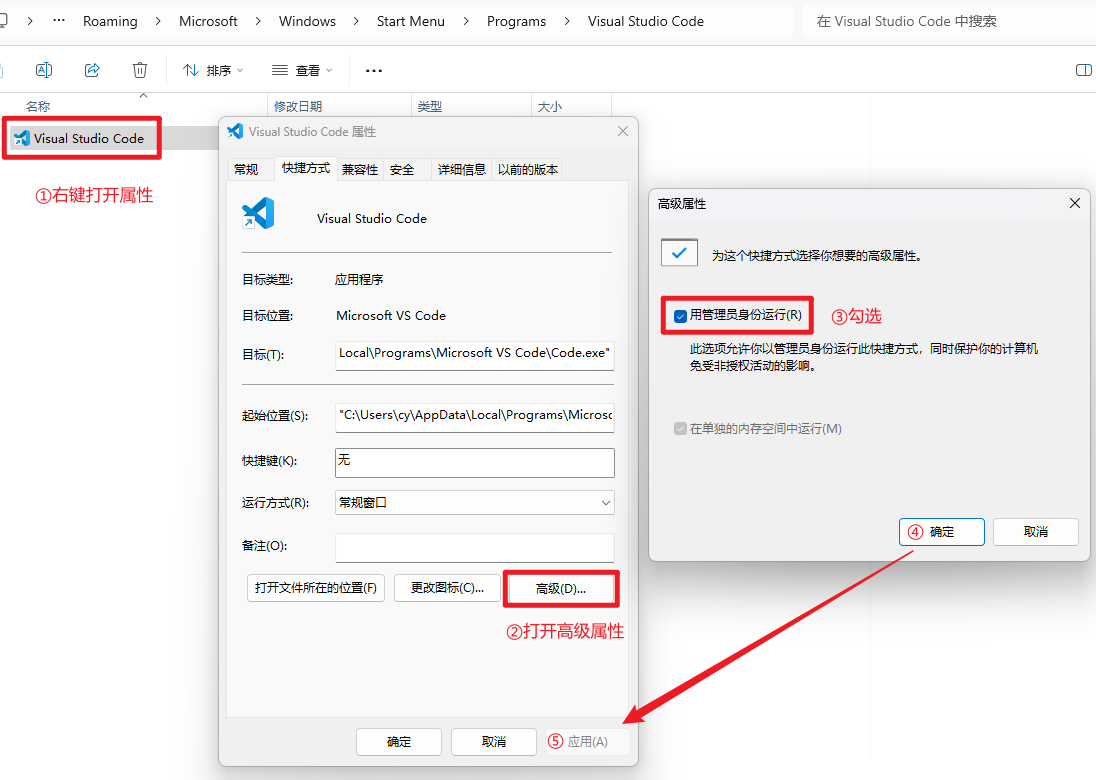Sort by the 修改日期 column header
Viewport: 1096px width, 780px height.
click(x=298, y=106)
